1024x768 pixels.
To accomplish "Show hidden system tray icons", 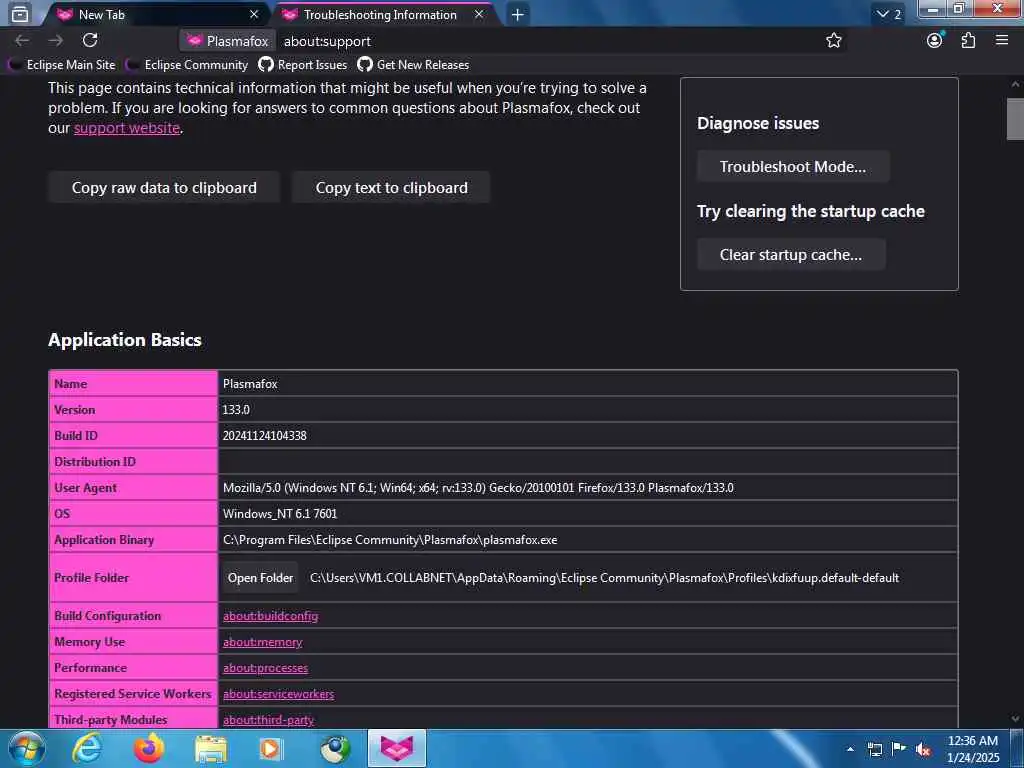I will pyautogui.click(x=850, y=749).
